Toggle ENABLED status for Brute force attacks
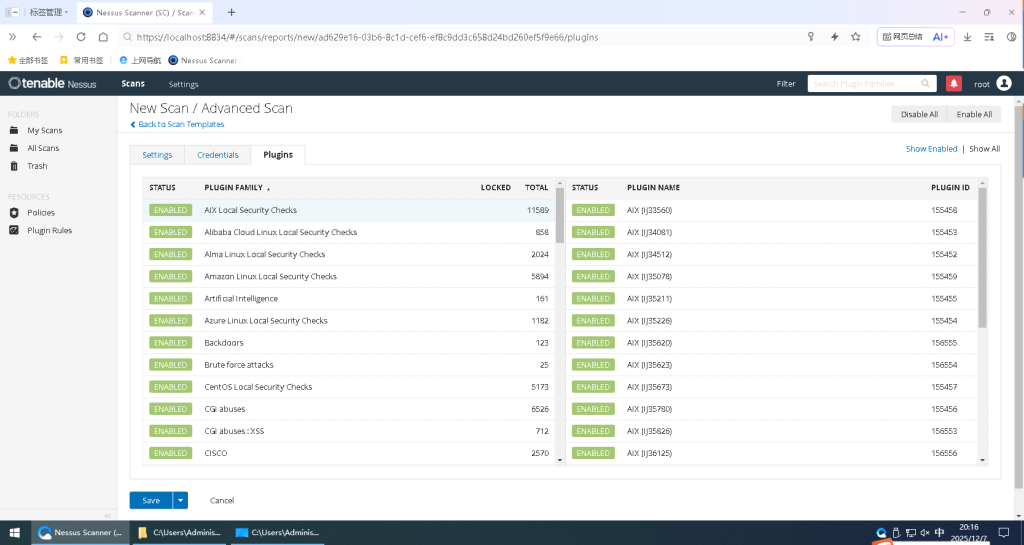The image size is (1024, 545). tap(170, 365)
